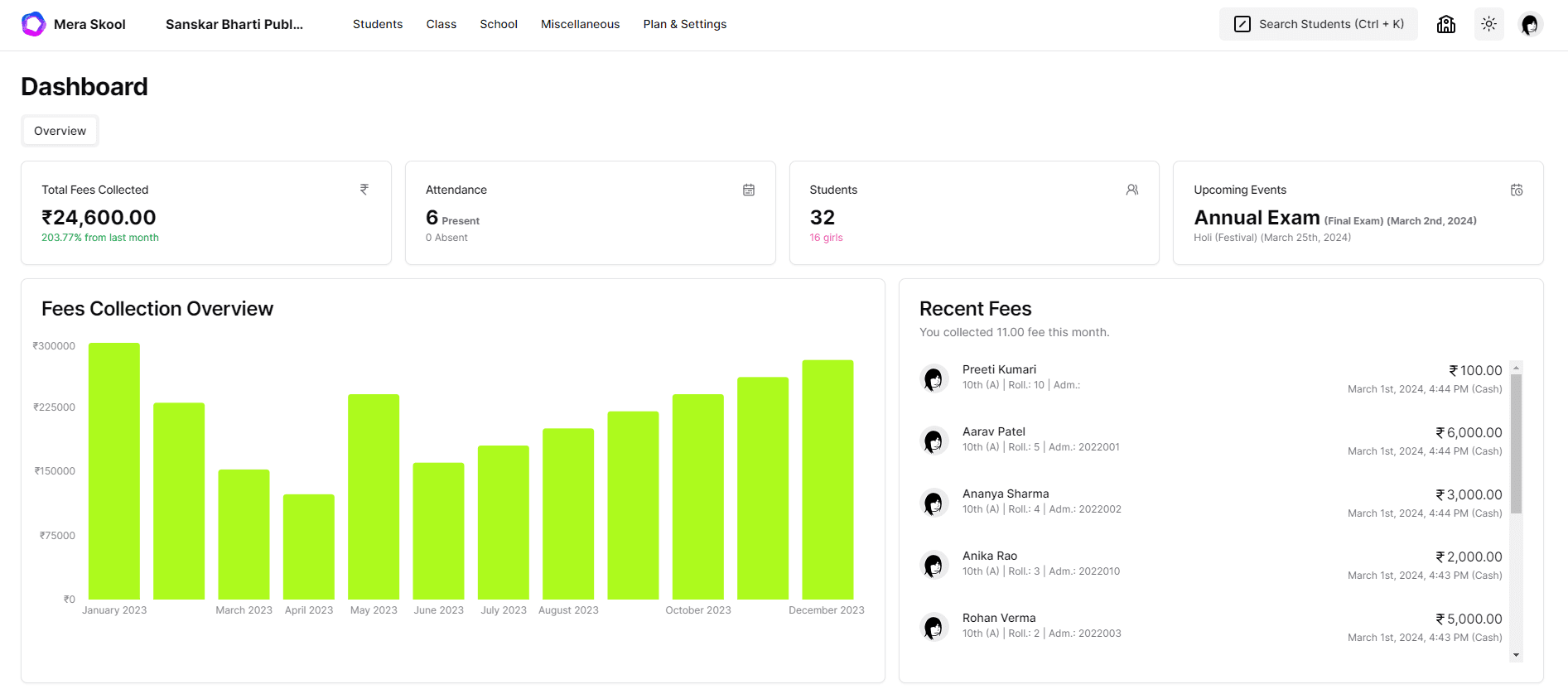Image resolution: width=1568 pixels, height=689 pixels.
Task: Select Aarav Patel's fee entry
Action: point(1210,440)
